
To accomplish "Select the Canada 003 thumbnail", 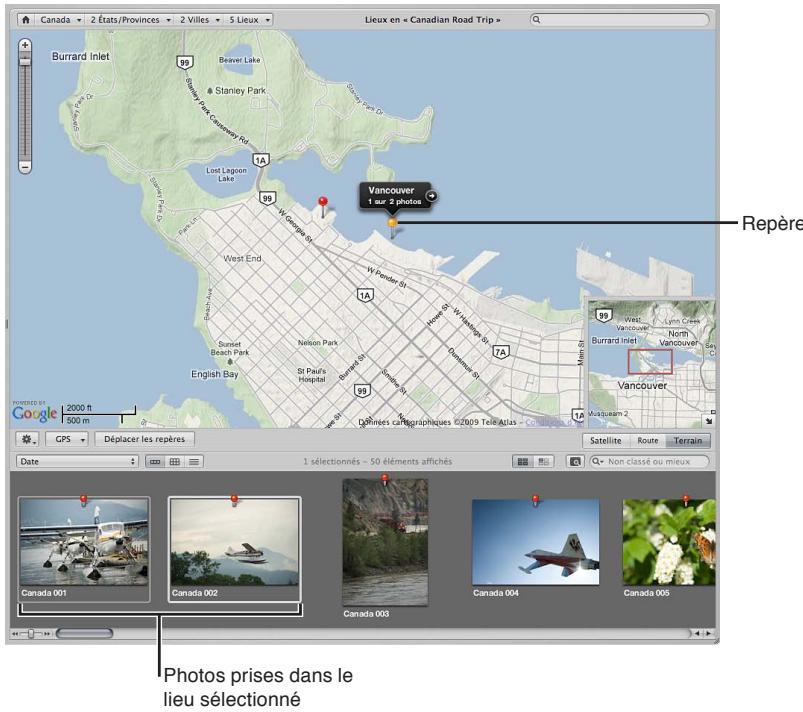I will (x=385, y=542).
